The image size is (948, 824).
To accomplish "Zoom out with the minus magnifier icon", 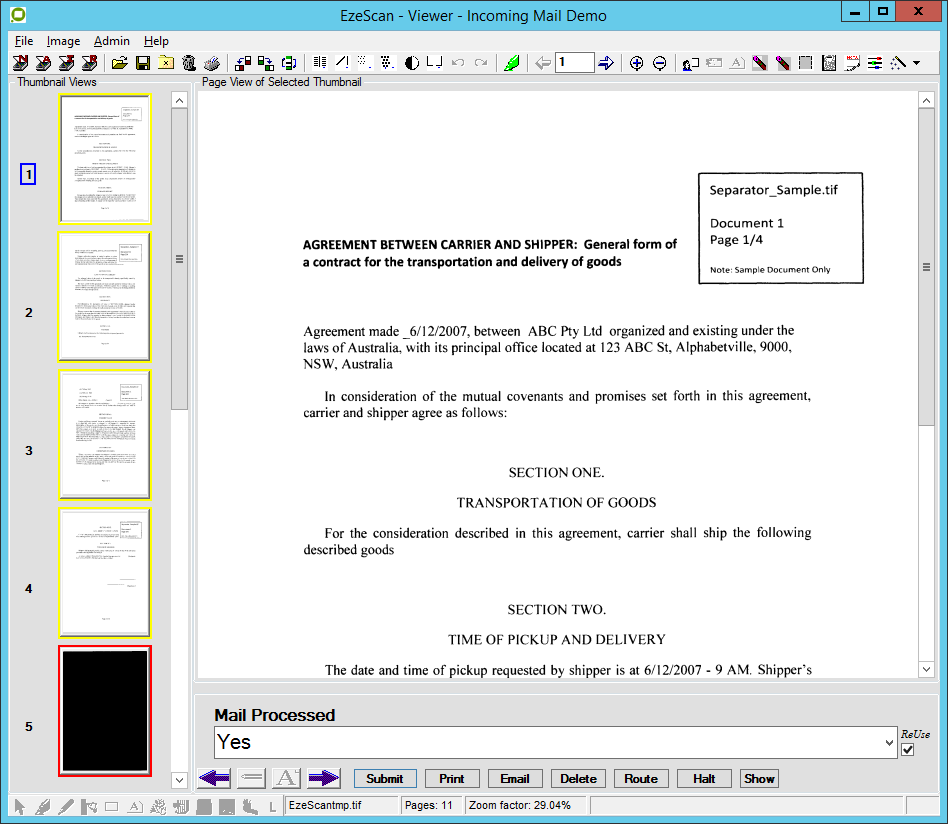I will [660, 63].
